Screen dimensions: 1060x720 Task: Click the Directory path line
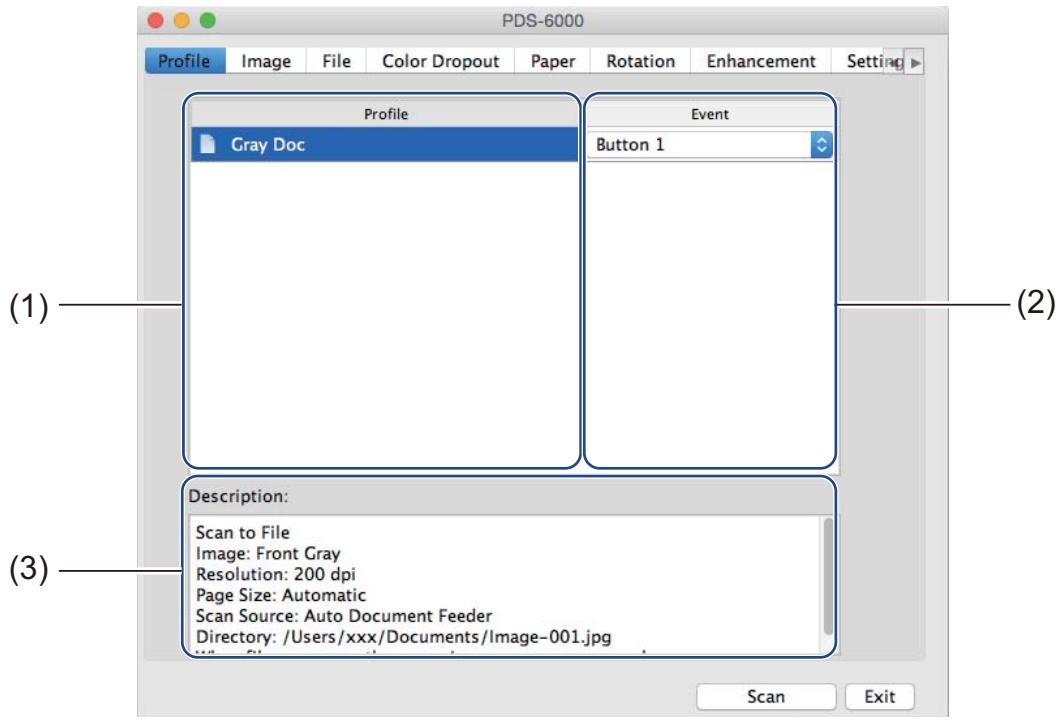pyautogui.click(x=404, y=637)
